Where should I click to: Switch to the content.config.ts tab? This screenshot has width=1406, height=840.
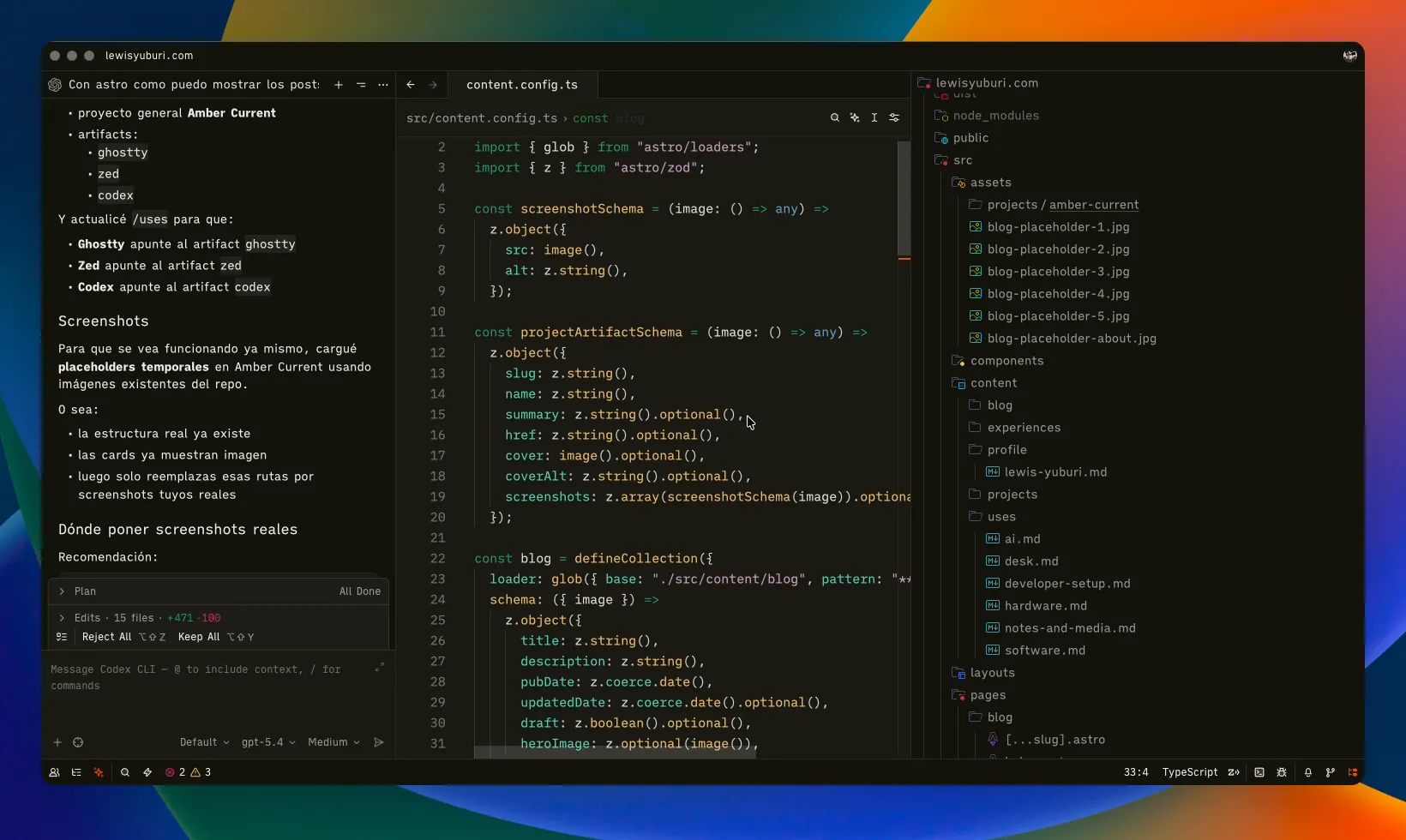click(x=521, y=85)
